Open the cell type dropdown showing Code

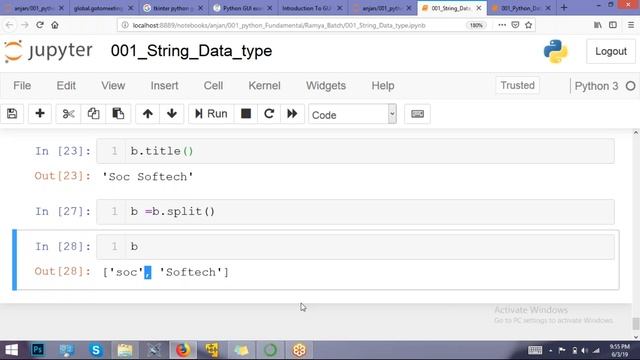click(x=352, y=115)
